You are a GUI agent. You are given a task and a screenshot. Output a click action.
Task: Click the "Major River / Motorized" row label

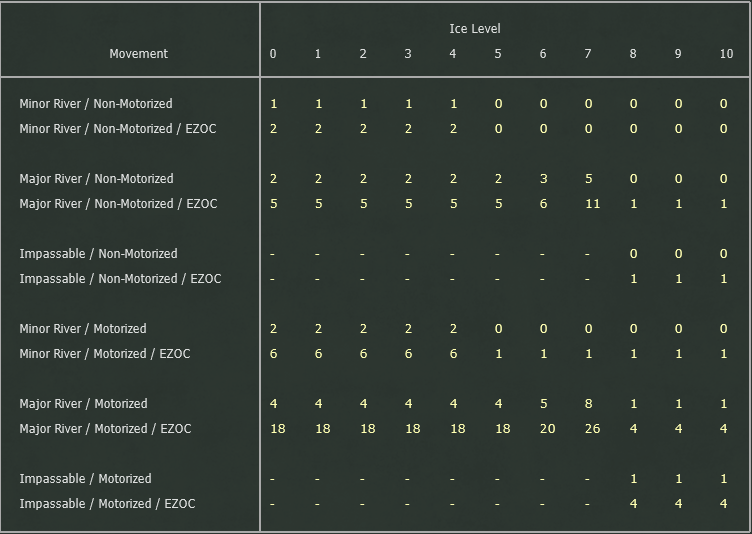[83, 403]
